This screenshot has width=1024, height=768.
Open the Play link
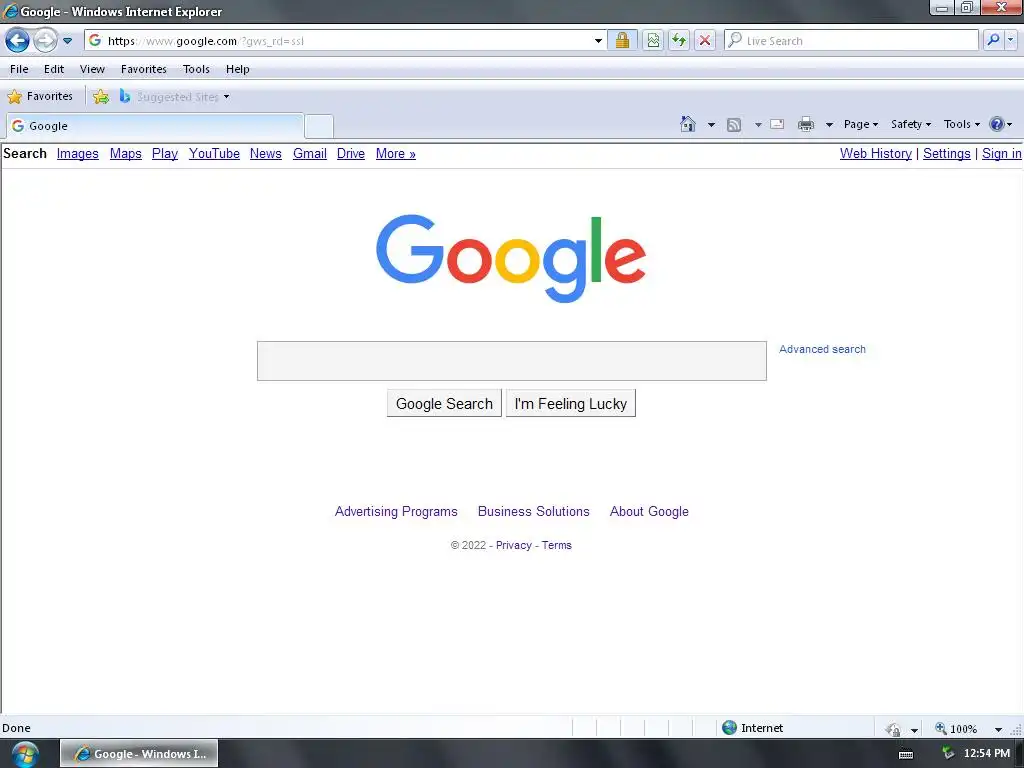click(165, 153)
